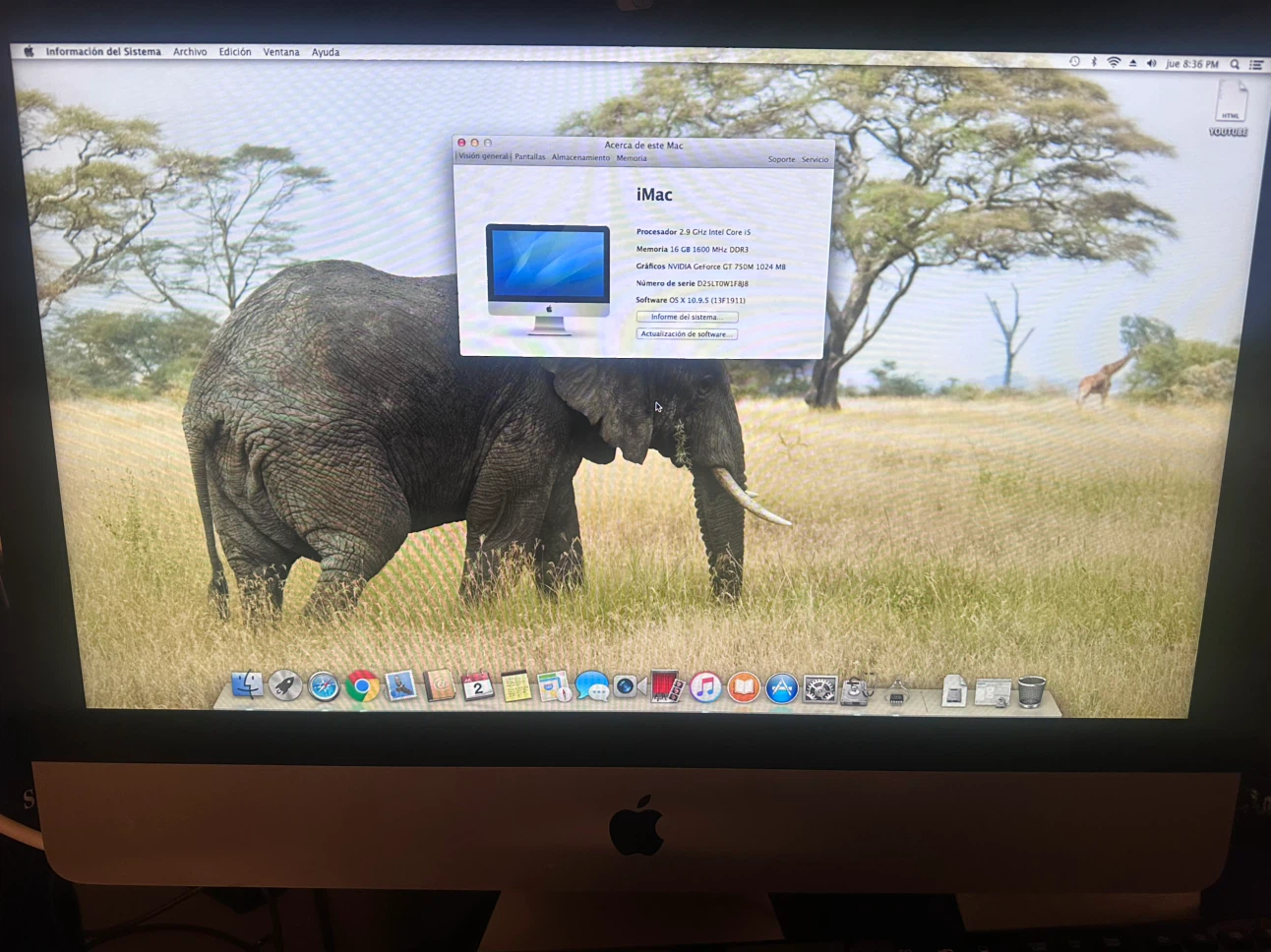Open Notes yellow pad in Dock

(515, 686)
